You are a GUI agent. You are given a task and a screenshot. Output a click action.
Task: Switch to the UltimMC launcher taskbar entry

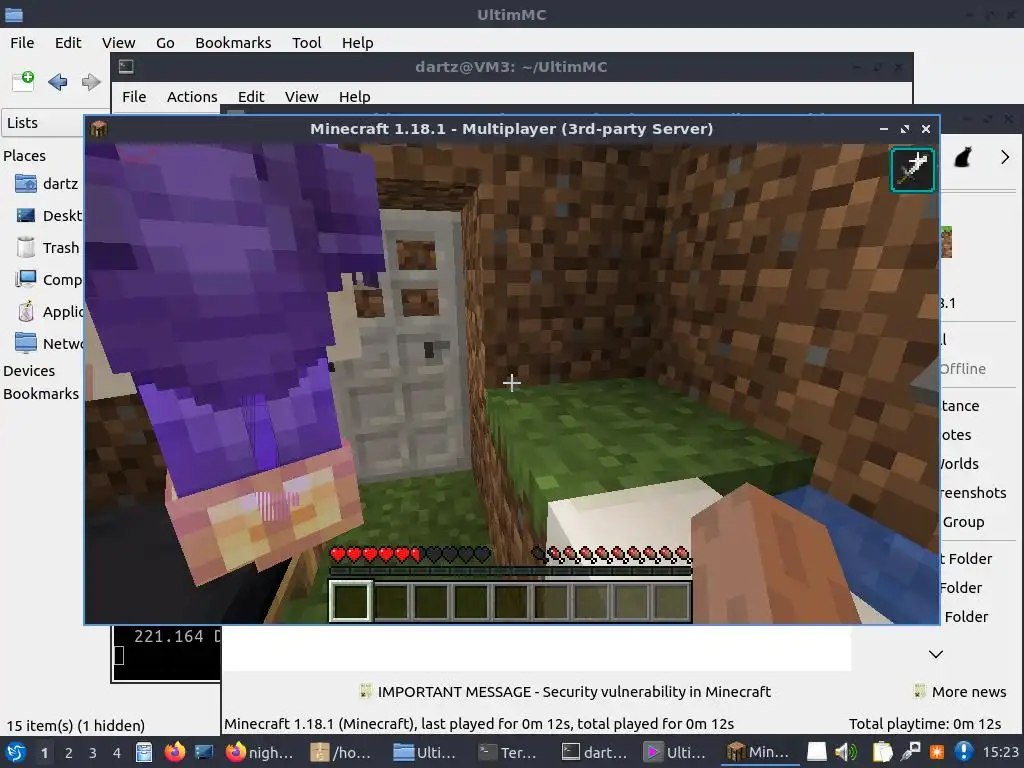tap(677, 752)
